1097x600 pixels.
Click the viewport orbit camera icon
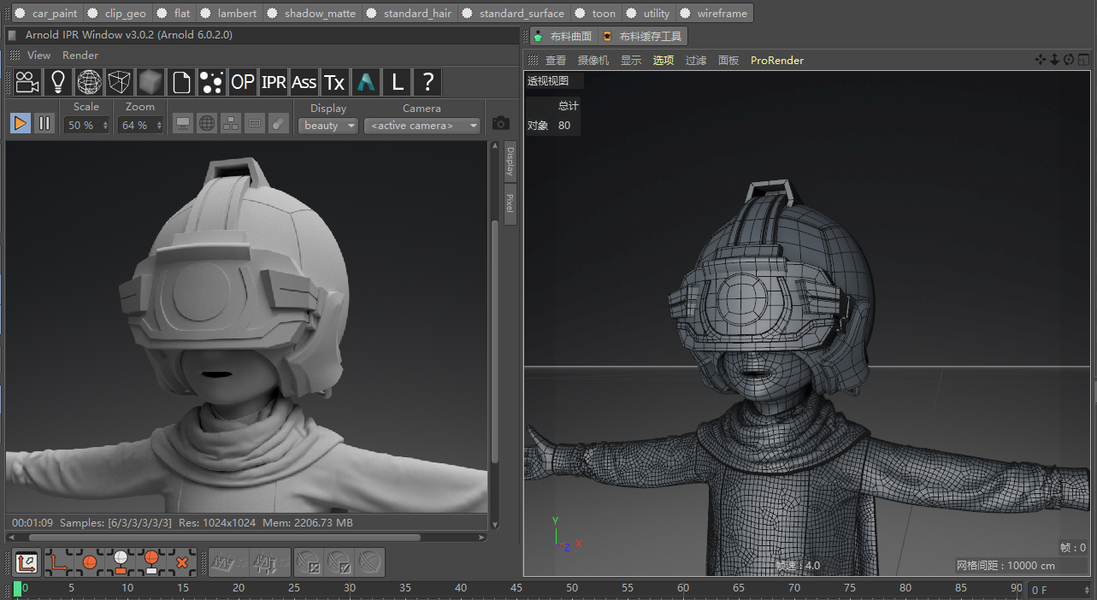coord(1068,59)
